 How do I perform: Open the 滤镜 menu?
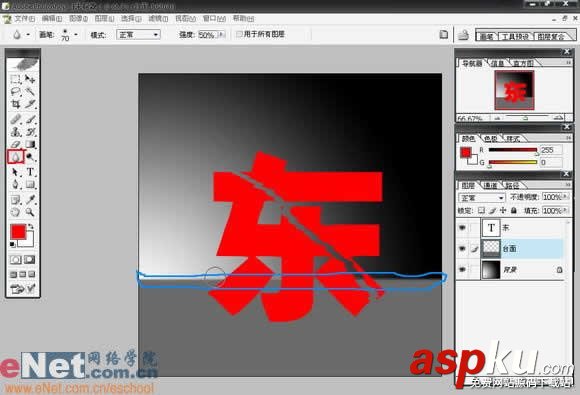coord(158,18)
